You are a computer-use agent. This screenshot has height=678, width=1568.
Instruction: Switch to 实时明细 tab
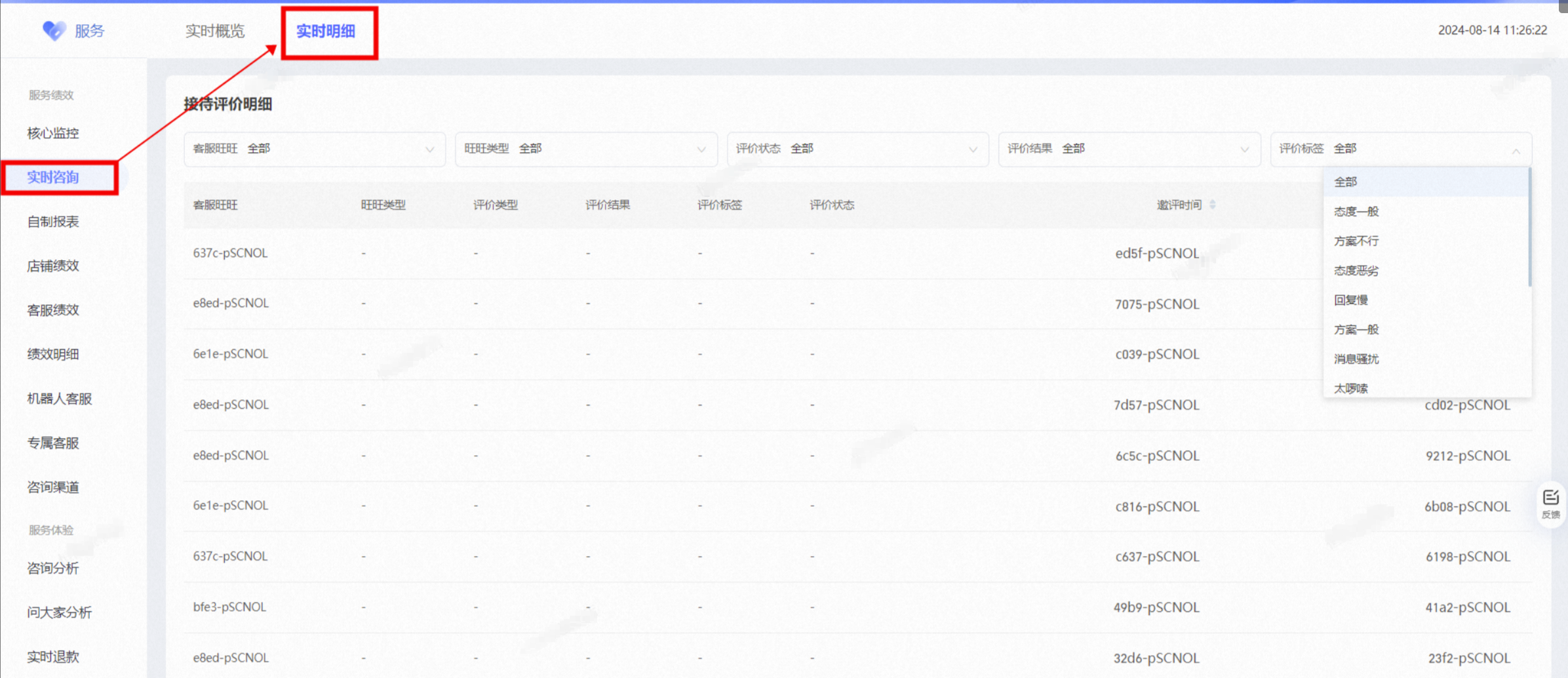point(326,31)
